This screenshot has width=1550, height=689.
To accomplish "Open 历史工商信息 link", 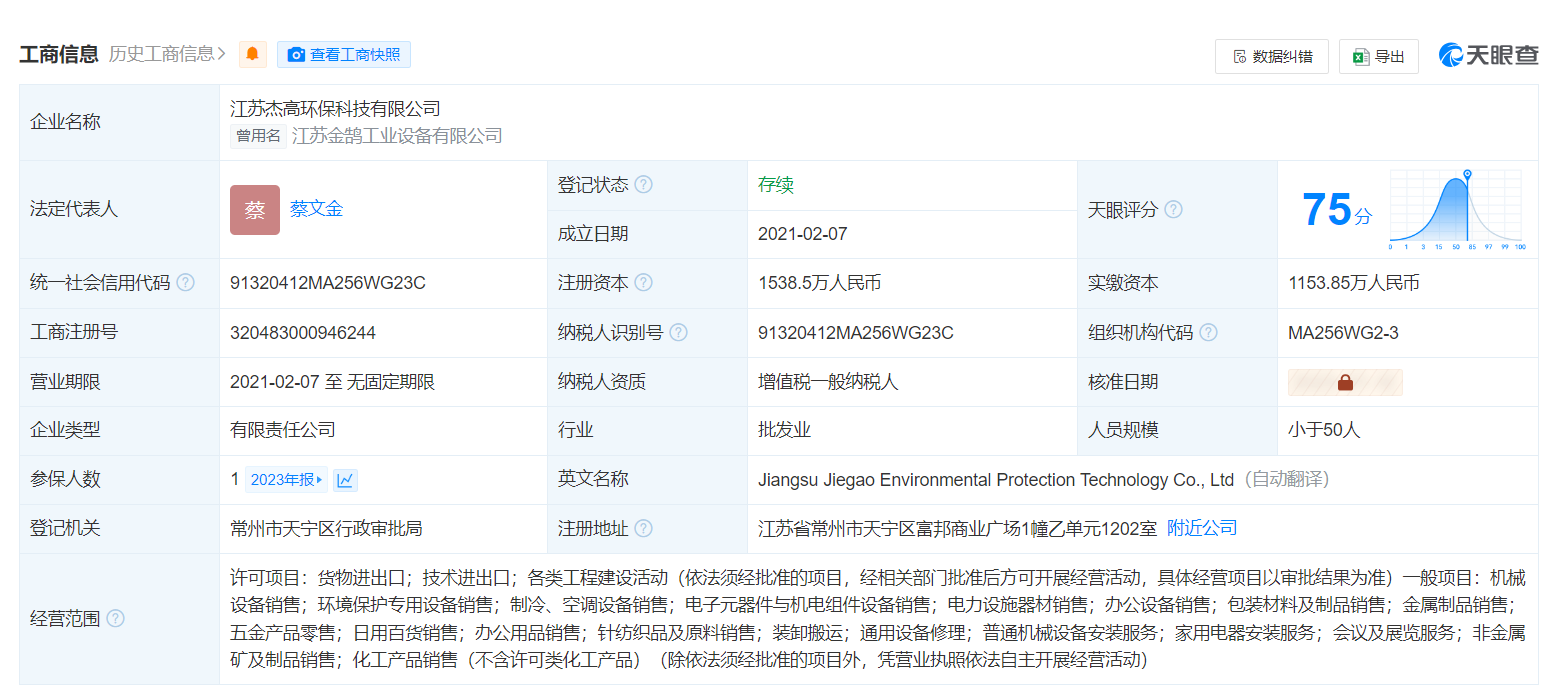I will pos(167,54).
